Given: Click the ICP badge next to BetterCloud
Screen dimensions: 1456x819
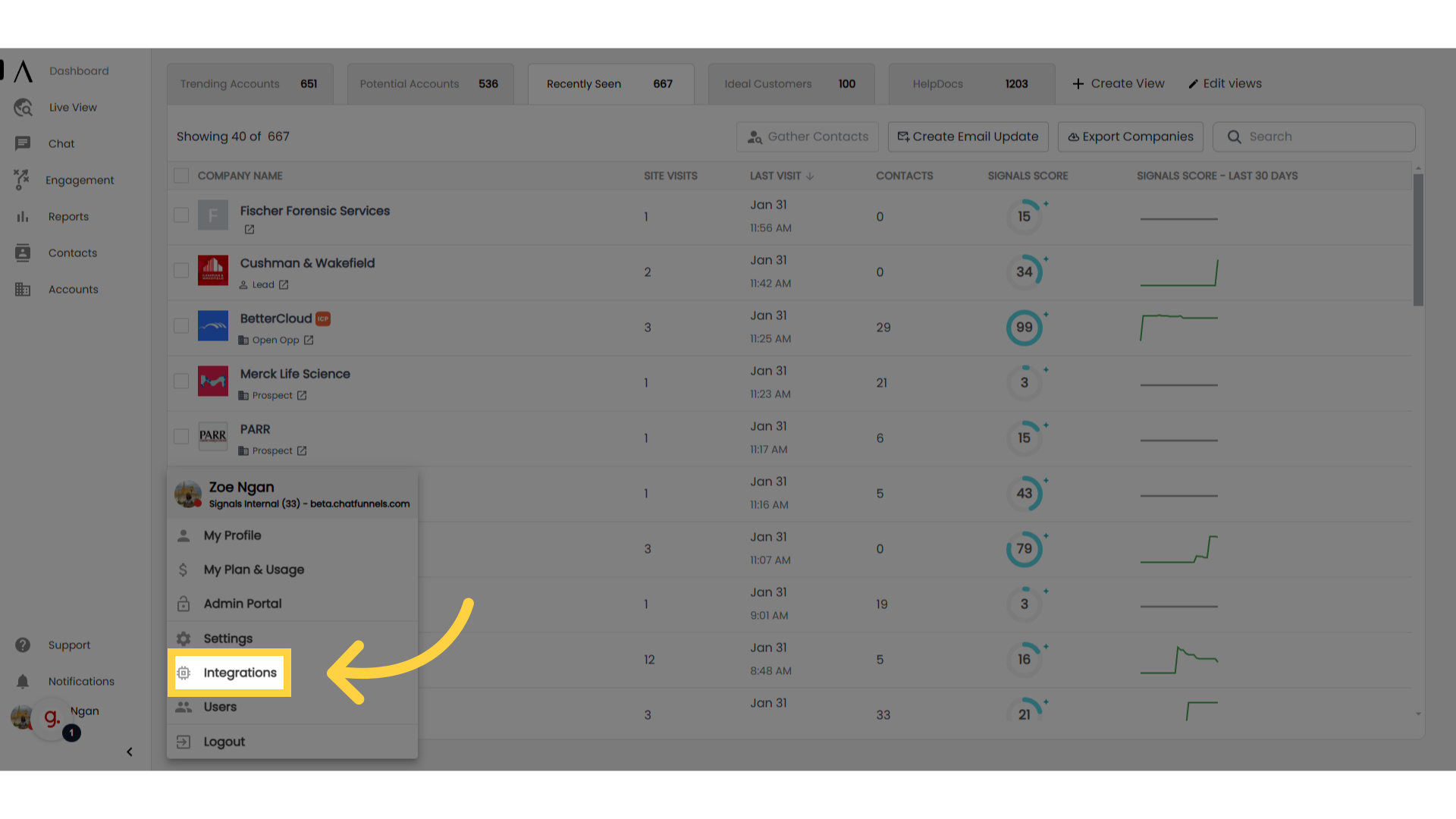Looking at the screenshot, I should [323, 318].
